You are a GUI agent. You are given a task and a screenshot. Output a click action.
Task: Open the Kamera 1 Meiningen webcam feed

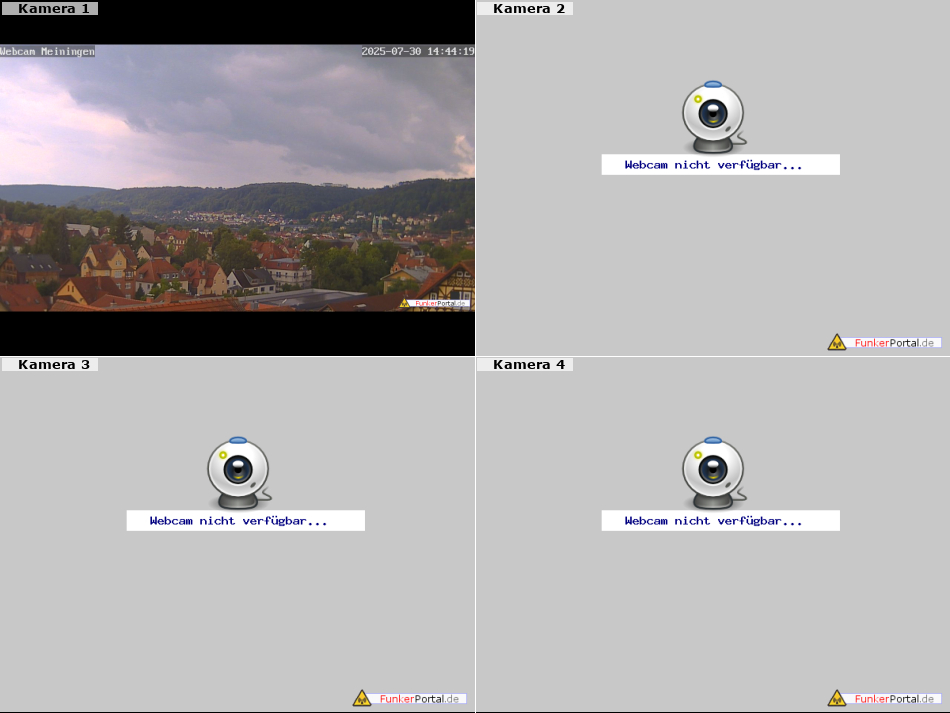[237, 177]
